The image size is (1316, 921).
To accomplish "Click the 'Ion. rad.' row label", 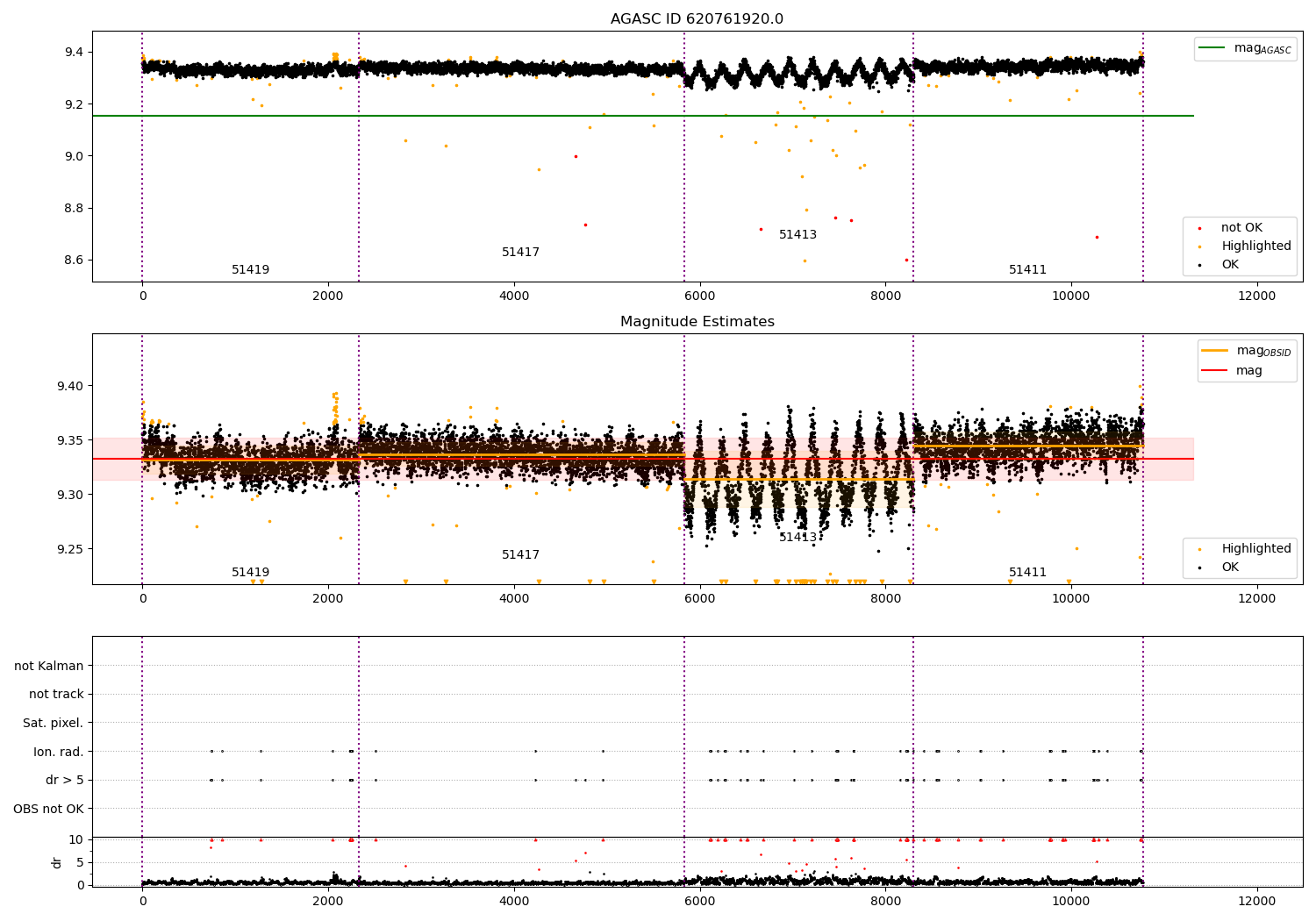I will coord(59,752).
